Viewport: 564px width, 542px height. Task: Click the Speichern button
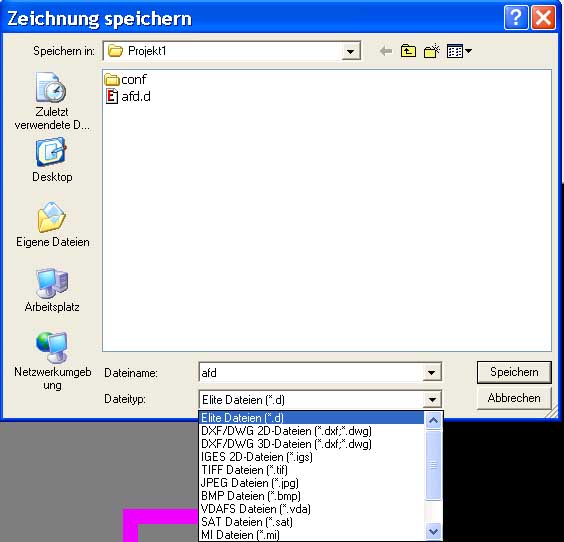[514, 372]
